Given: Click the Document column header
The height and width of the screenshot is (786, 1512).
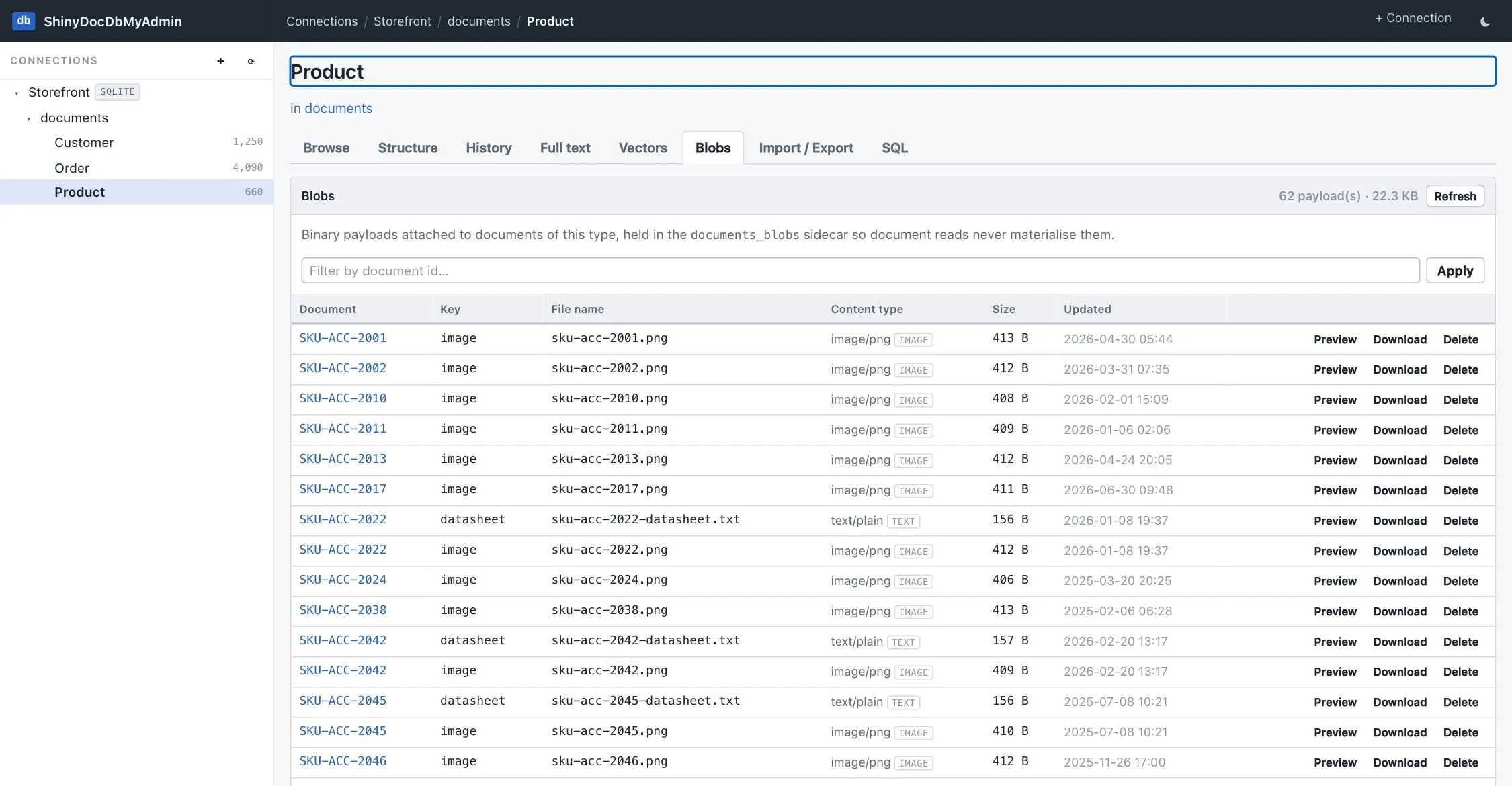Looking at the screenshot, I should tap(327, 309).
